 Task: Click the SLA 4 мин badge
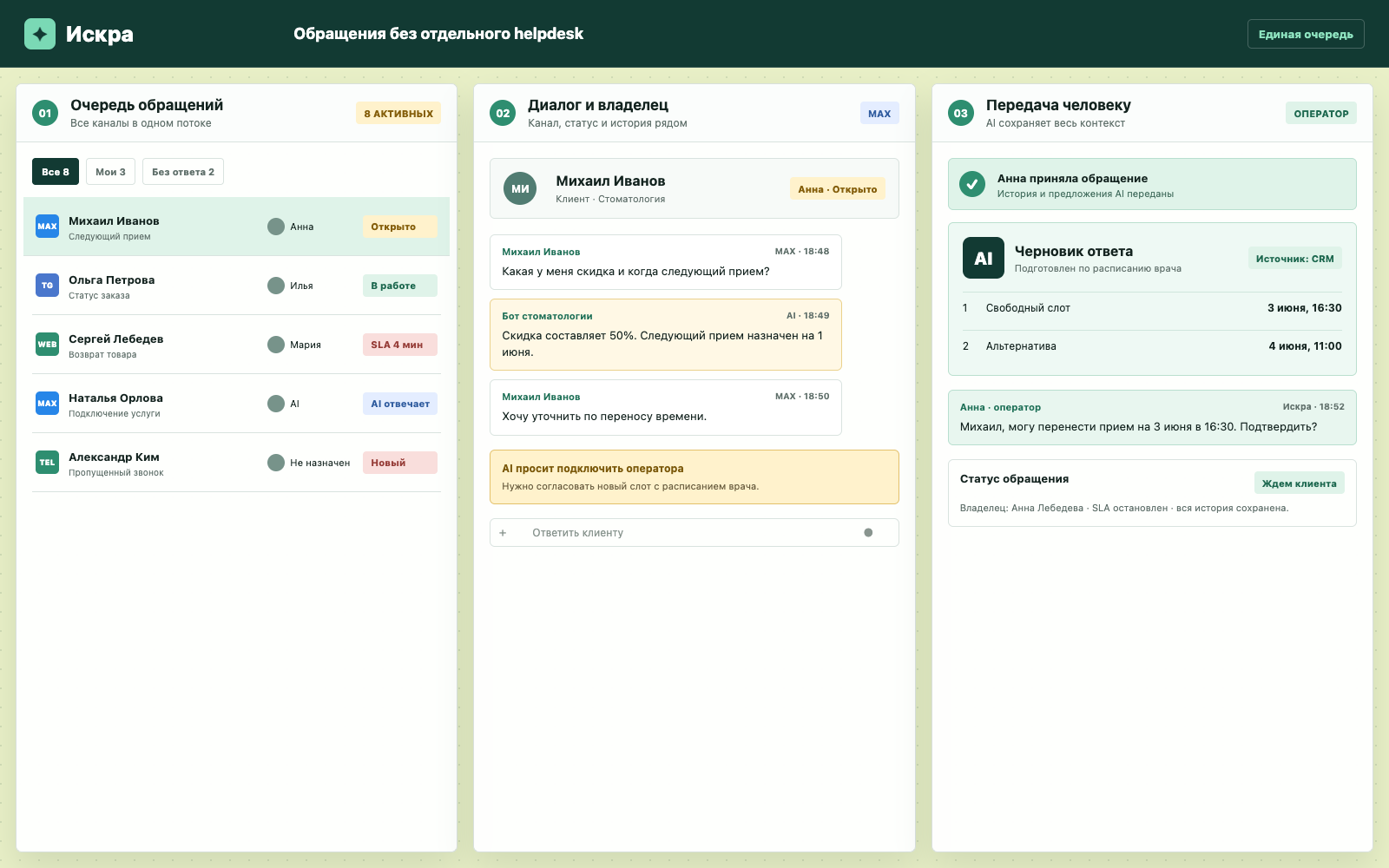pos(399,345)
